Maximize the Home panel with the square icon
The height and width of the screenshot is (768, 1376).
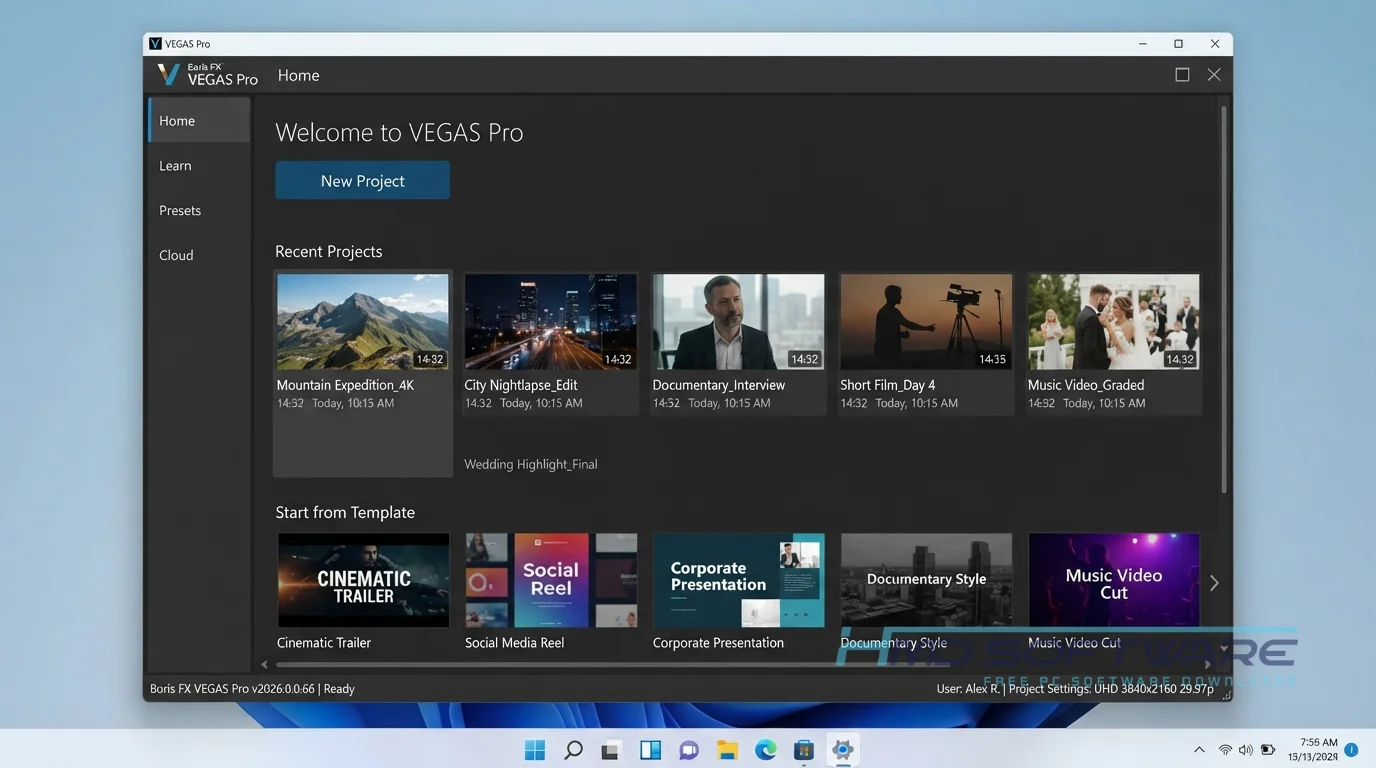1182,75
